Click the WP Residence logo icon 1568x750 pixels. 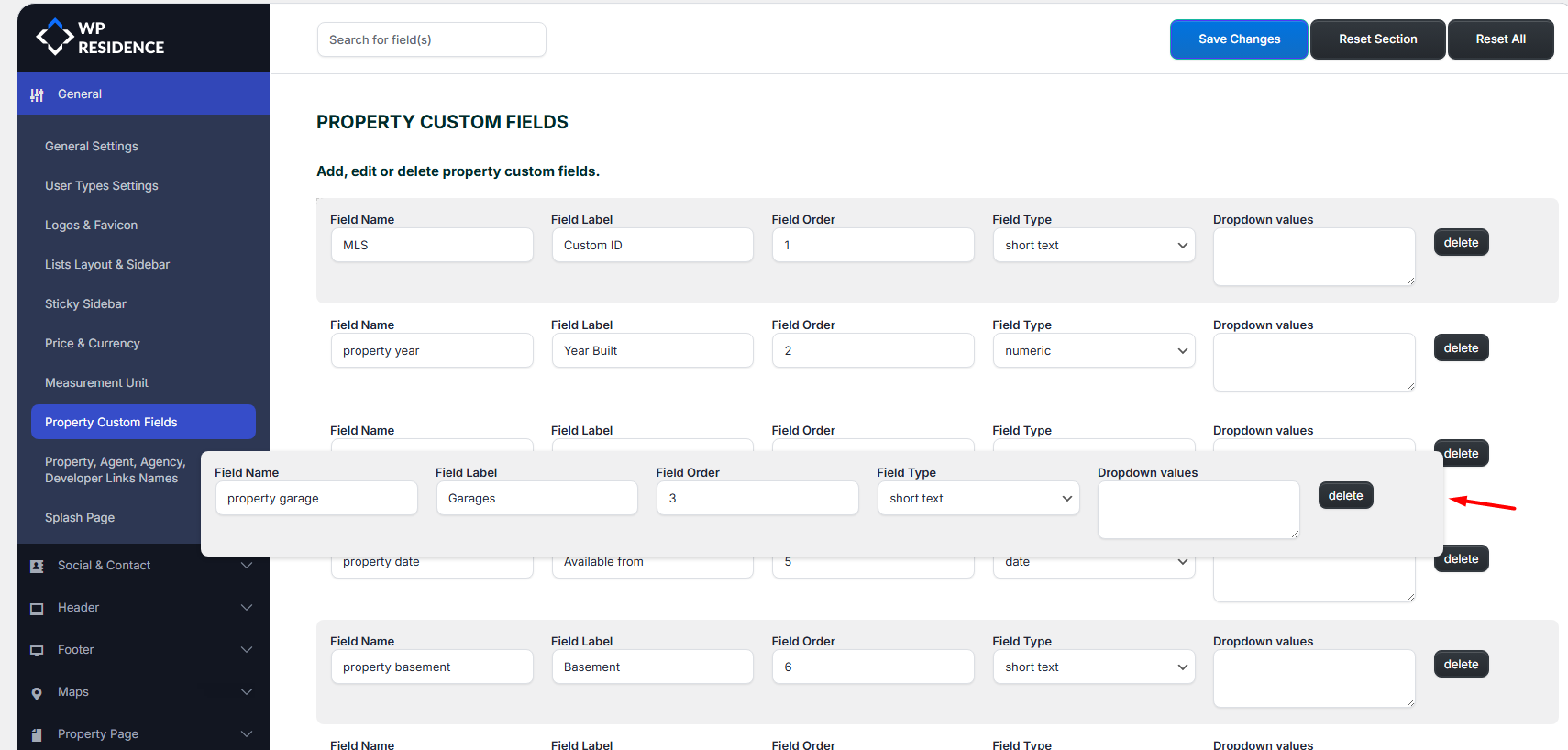54,38
